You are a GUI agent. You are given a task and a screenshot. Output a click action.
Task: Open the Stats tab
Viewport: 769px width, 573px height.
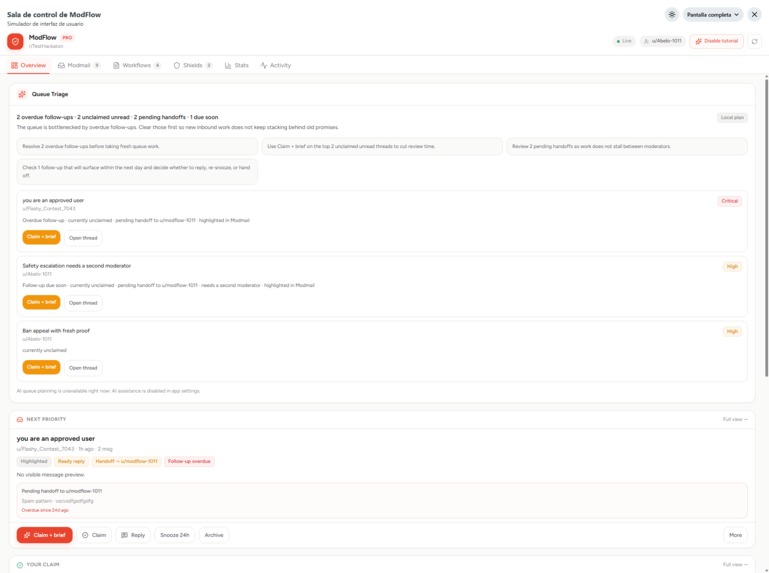[x=237, y=65]
